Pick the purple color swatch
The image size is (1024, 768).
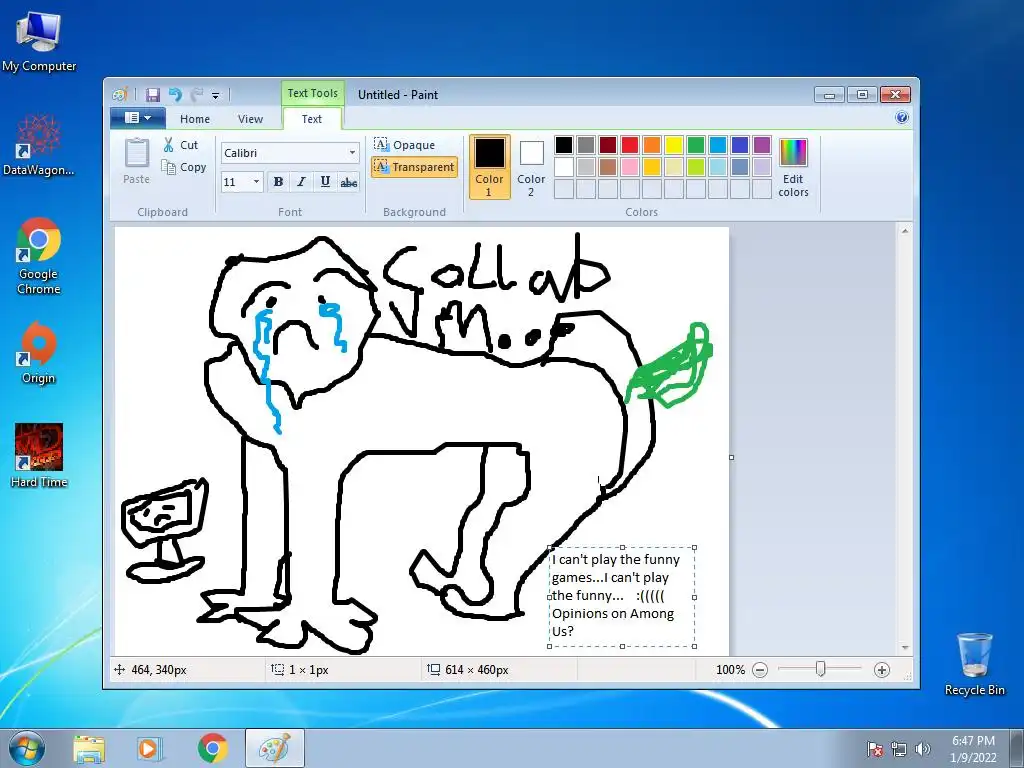pos(761,145)
